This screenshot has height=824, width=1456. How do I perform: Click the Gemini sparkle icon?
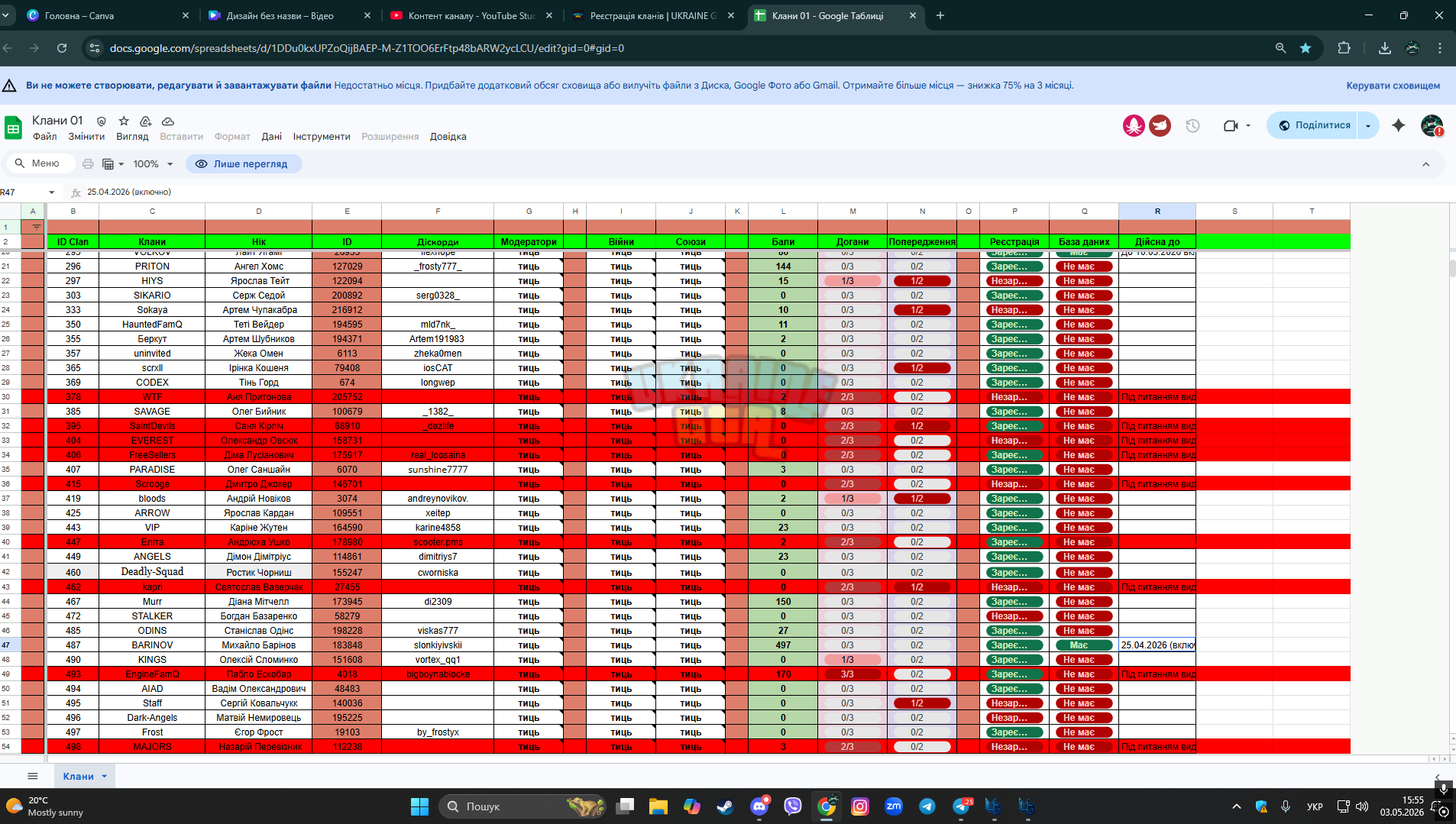(1398, 125)
